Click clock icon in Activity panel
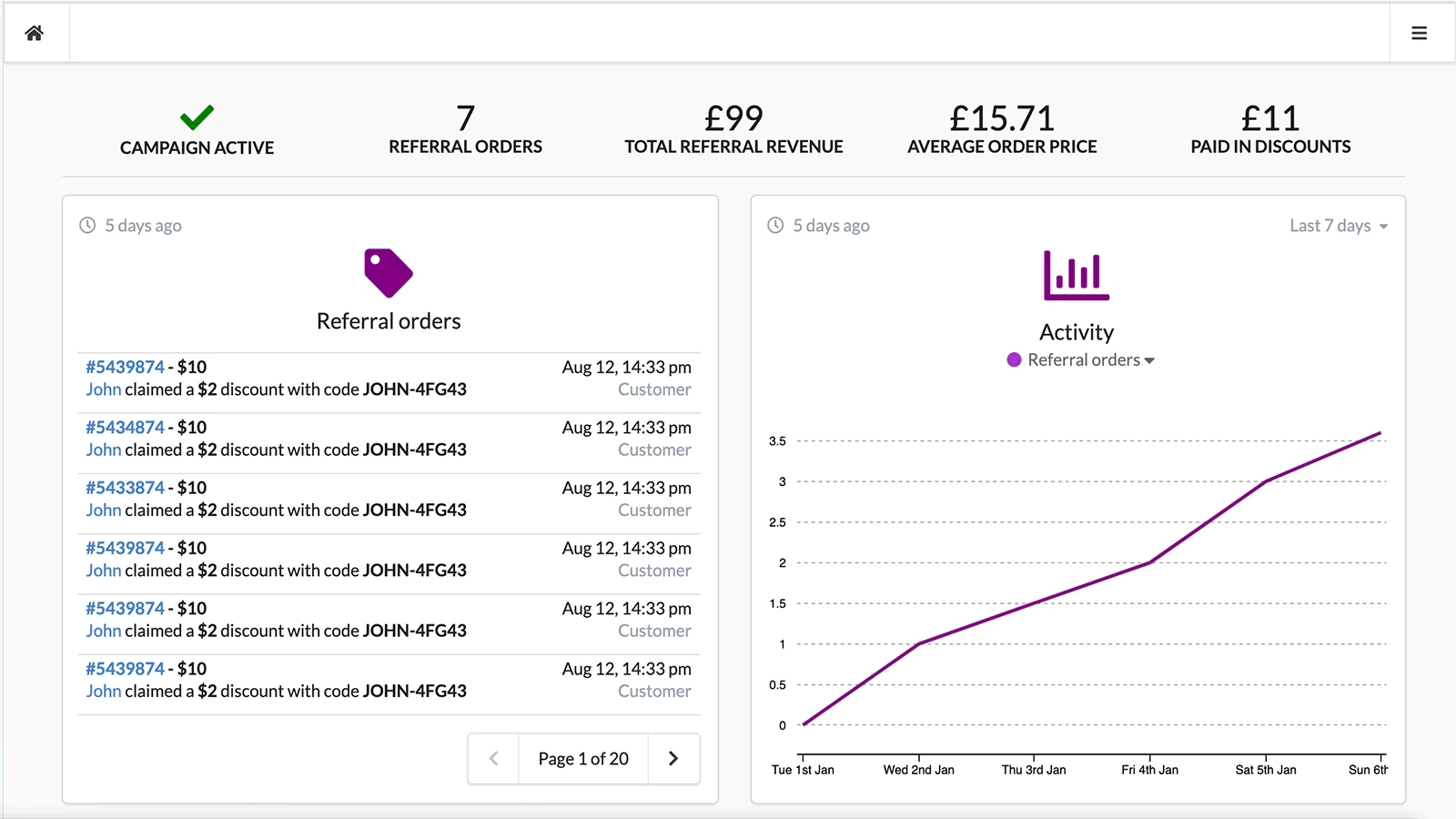The width and height of the screenshot is (1456, 819). click(x=775, y=226)
